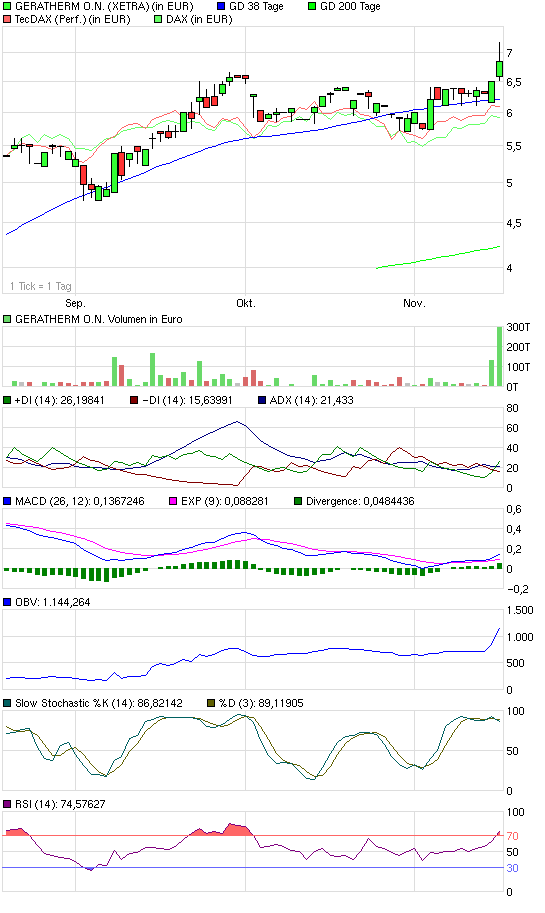Click the dark red −DI (14) swatch

134,400
